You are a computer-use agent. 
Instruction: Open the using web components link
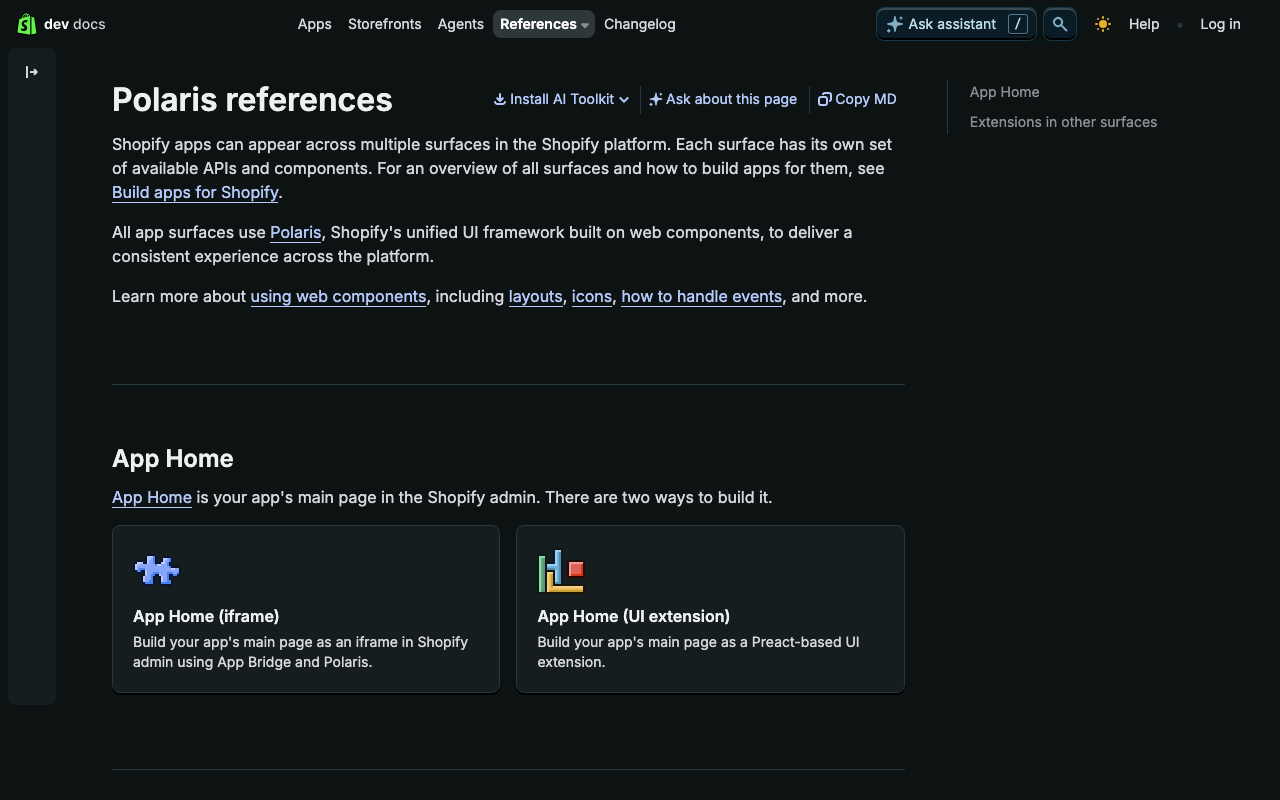[x=338, y=296]
